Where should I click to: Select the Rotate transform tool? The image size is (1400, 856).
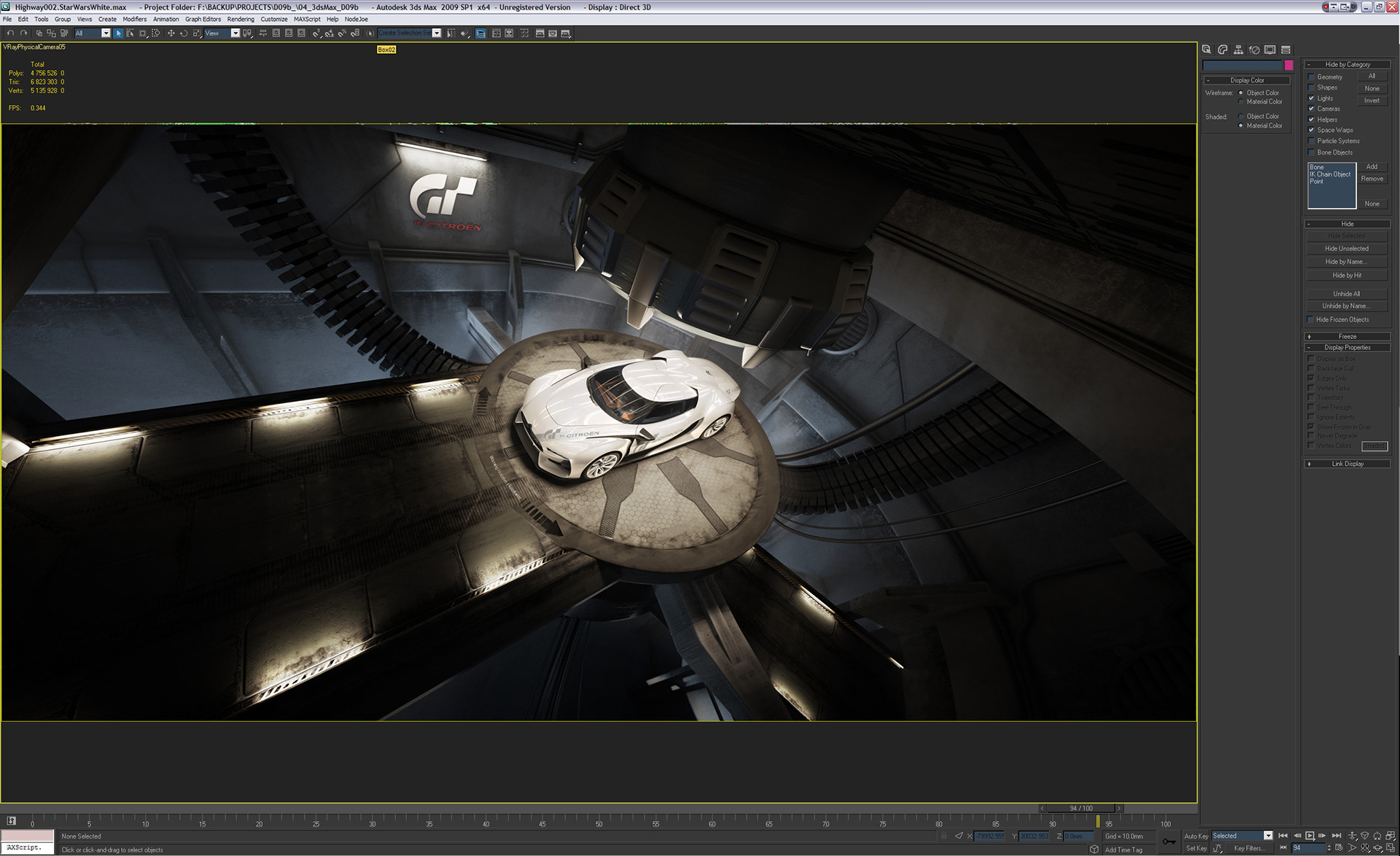(184, 34)
